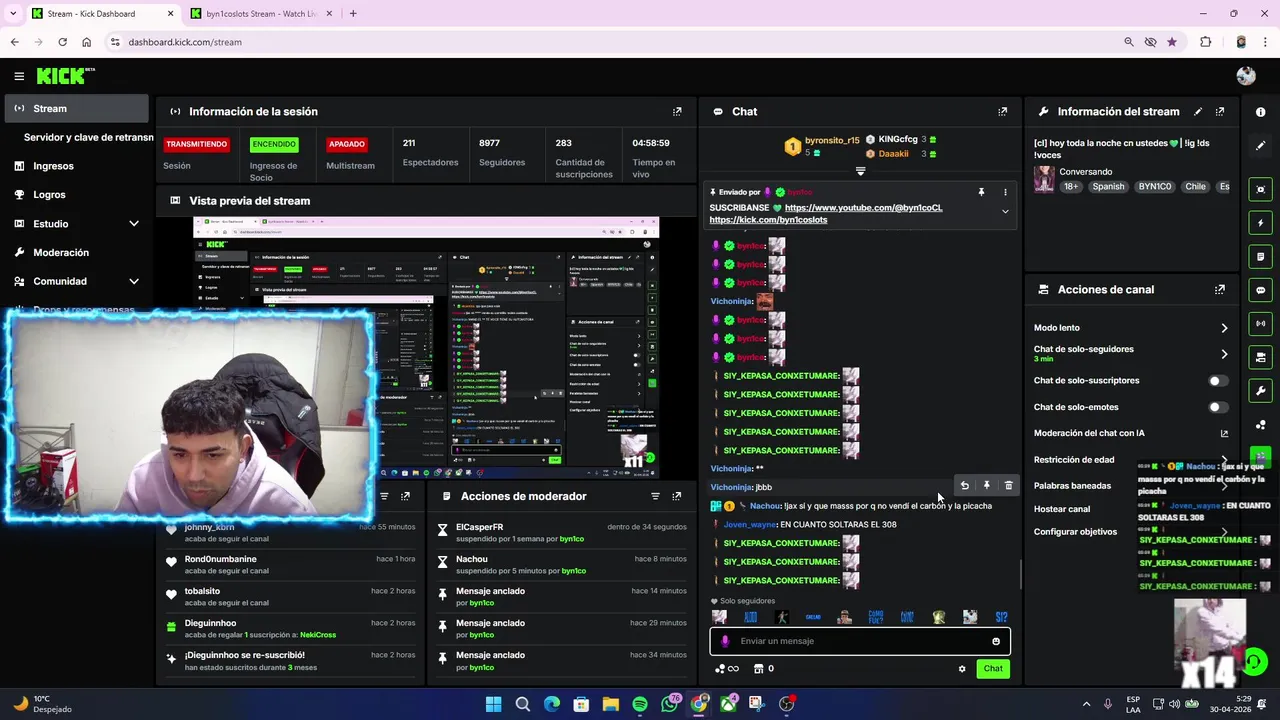This screenshot has height=720, width=1280.
Task: Click the green headset support bubble
Action: click(1255, 662)
